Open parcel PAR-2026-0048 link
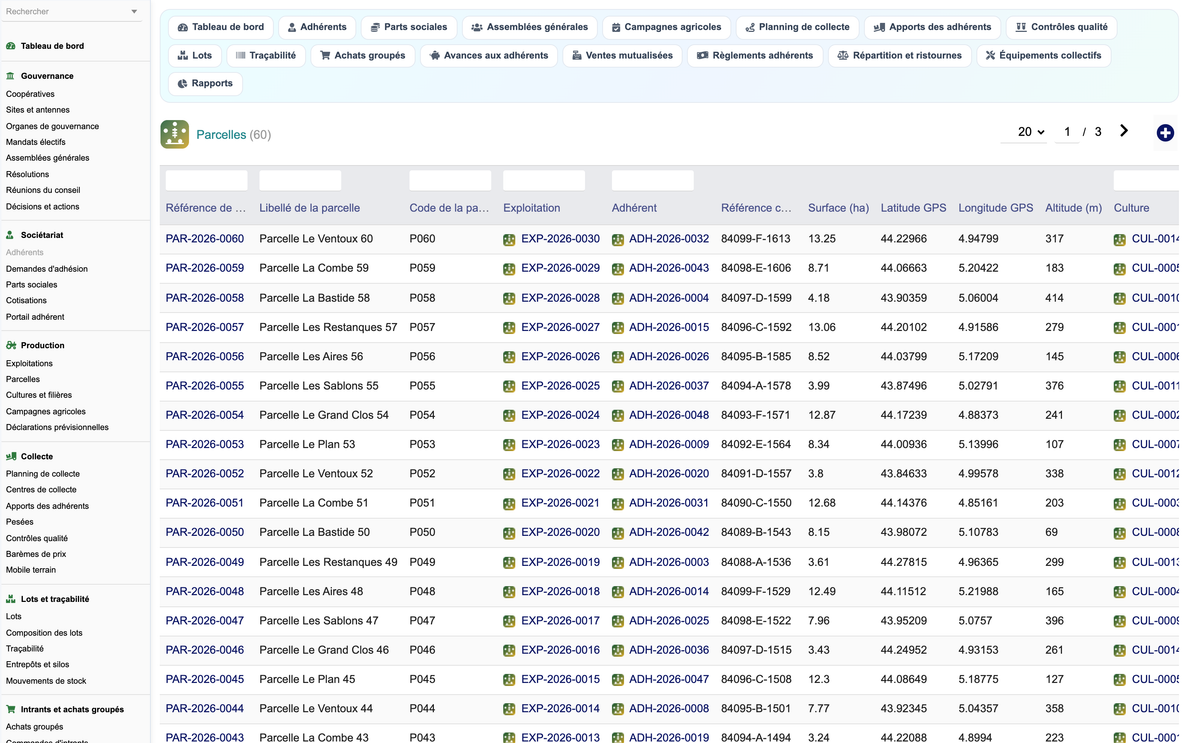The height and width of the screenshot is (743, 1200). click(x=205, y=591)
